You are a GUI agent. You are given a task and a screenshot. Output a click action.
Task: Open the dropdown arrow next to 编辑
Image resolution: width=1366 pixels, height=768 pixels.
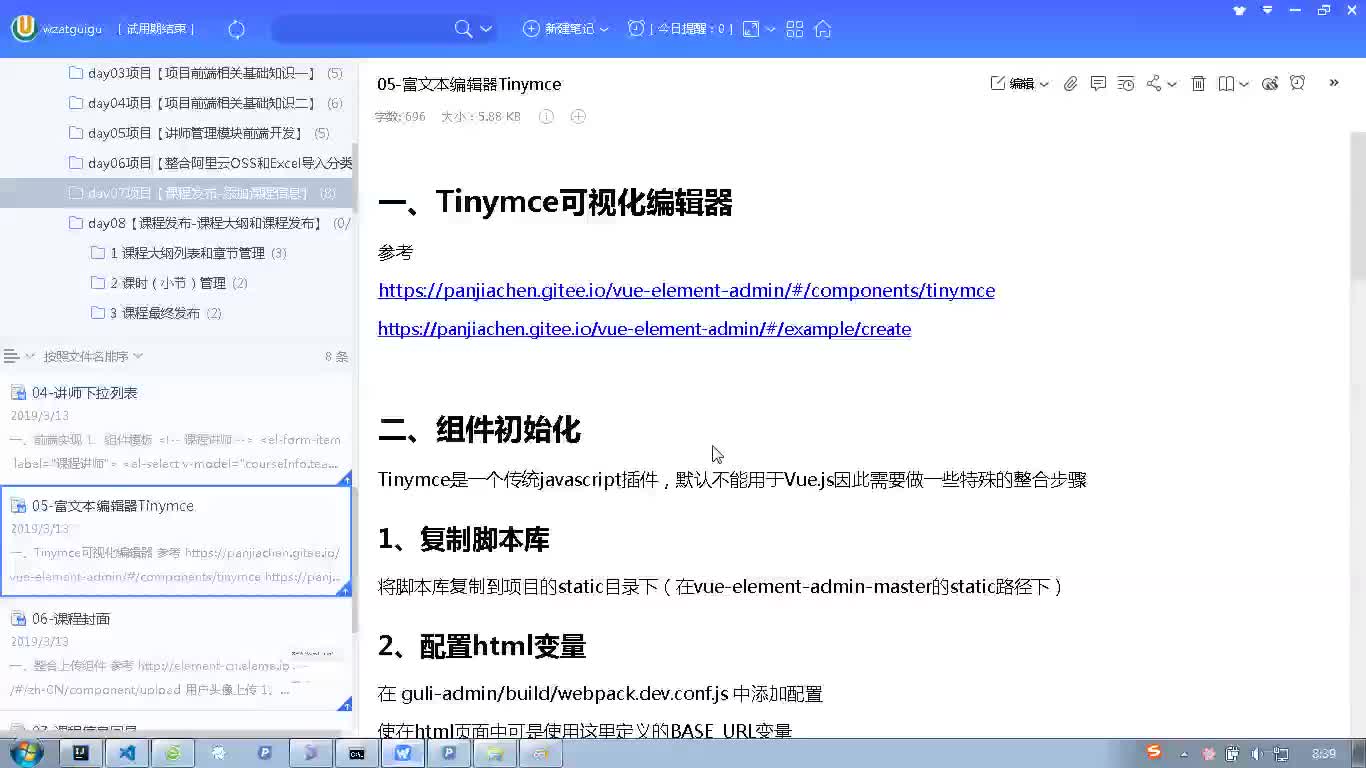[x=1044, y=84]
